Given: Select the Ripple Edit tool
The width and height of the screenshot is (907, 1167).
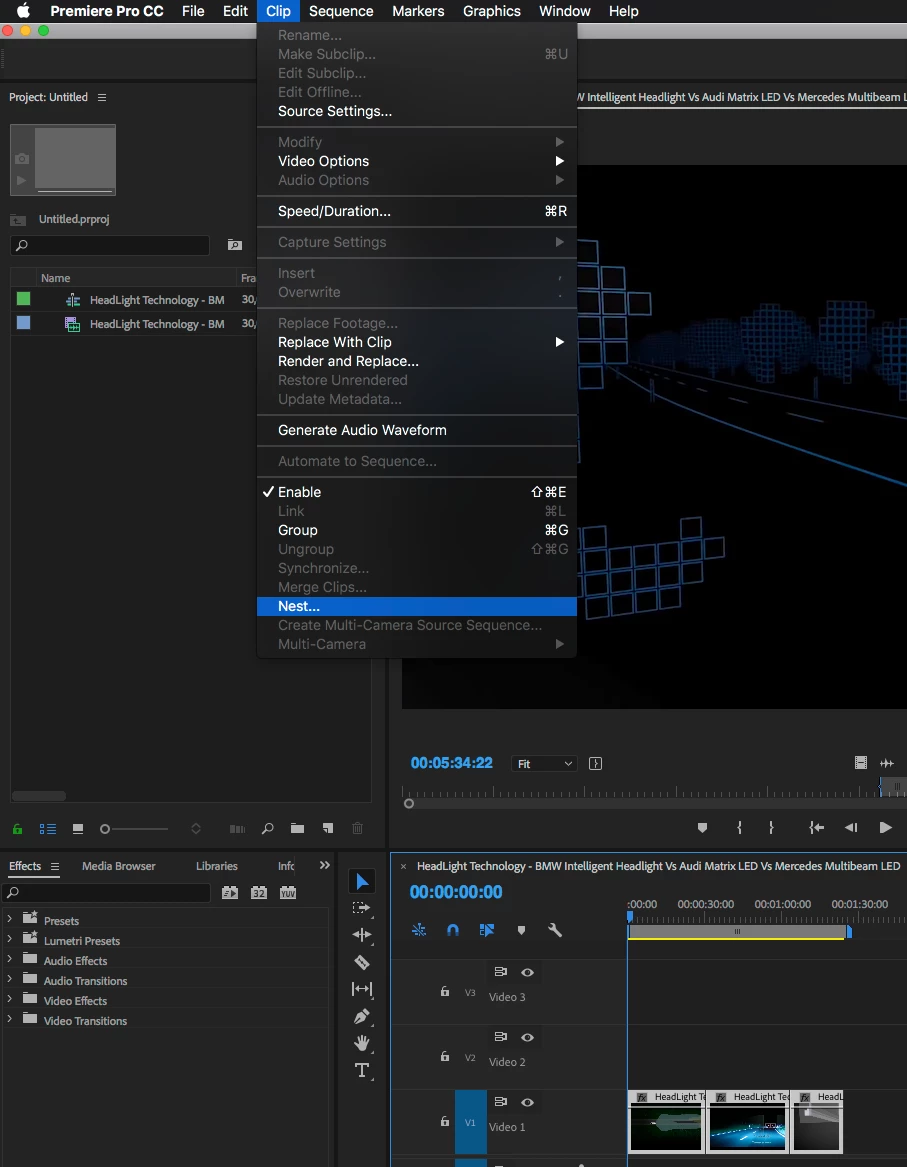Looking at the screenshot, I should tap(362, 935).
